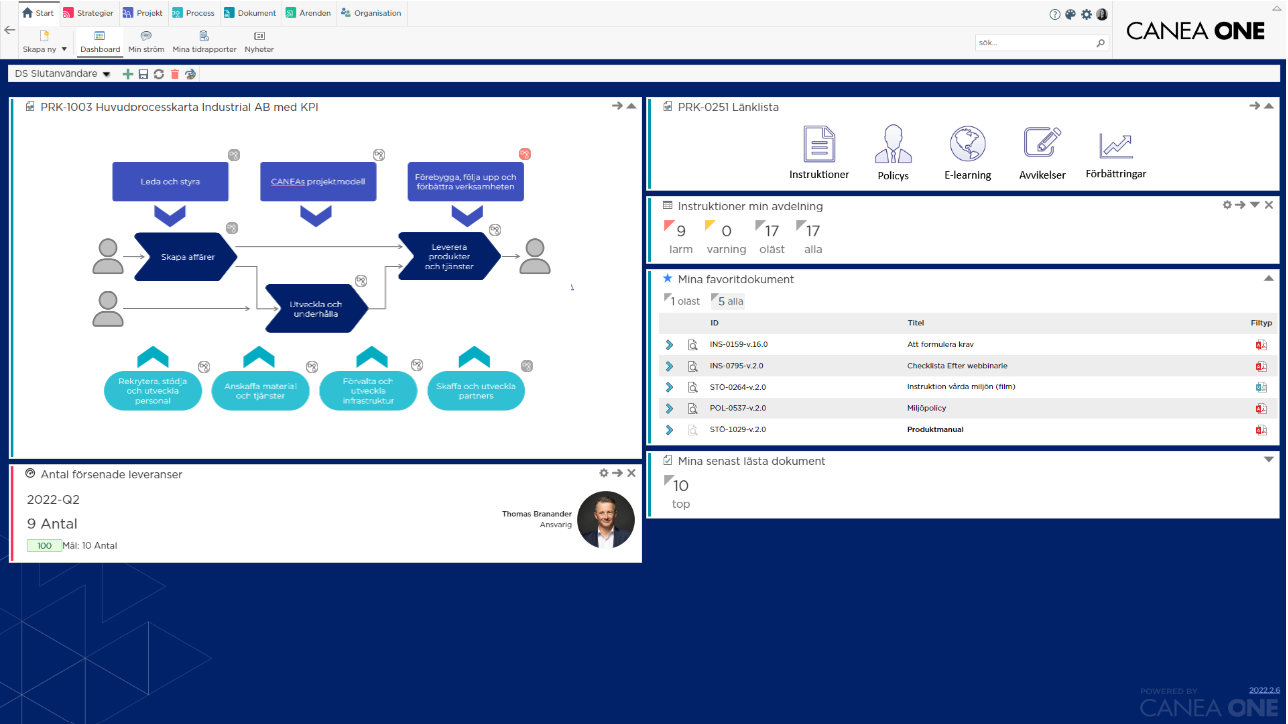Expand the Instruktioner min avdelning panel
1288x724 pixels.
[x=1255, y=205]
